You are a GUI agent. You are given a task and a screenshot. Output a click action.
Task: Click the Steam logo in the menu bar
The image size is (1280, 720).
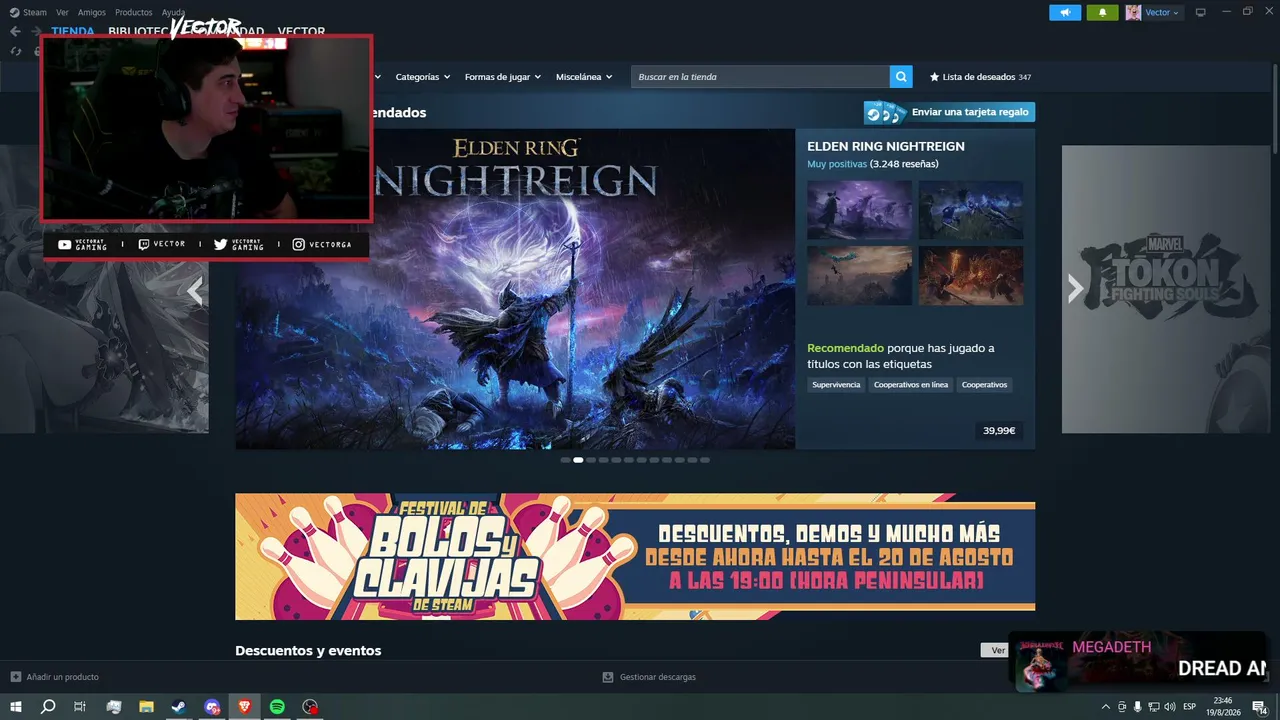(x=14, y=12)
